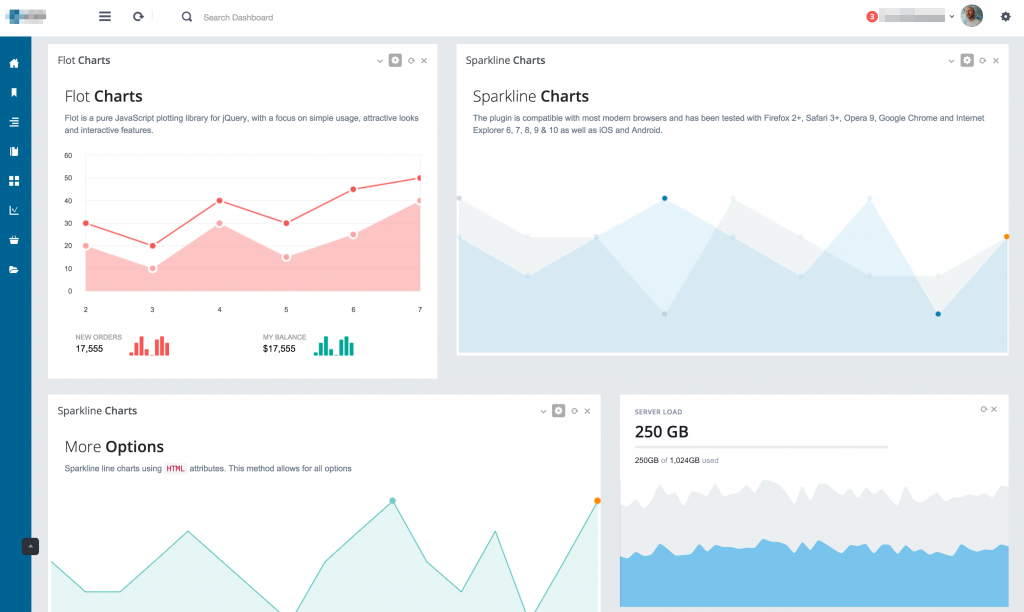Image resolution: width=1024 pixels, height=612 pixels.
Task: Click the HTML code tag text
Action: tap(175, 468)
